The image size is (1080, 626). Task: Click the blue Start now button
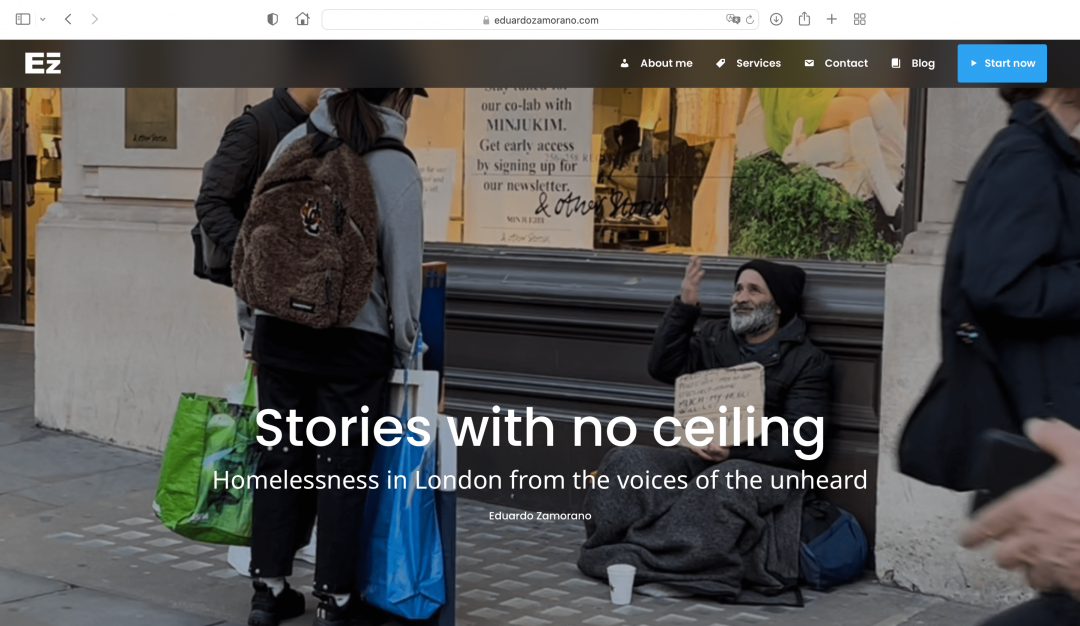[1002, 63]
